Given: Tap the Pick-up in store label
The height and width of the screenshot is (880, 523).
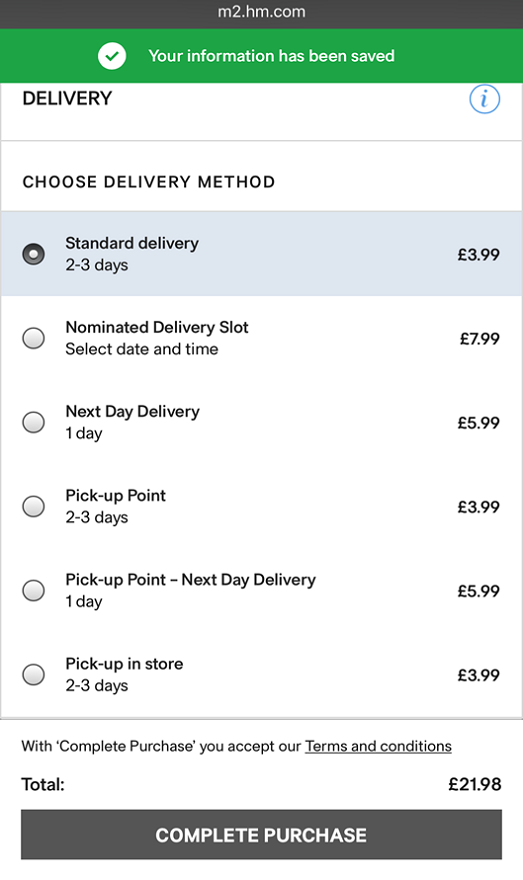Looking at the screenshot, I should (x=124, y=664).
